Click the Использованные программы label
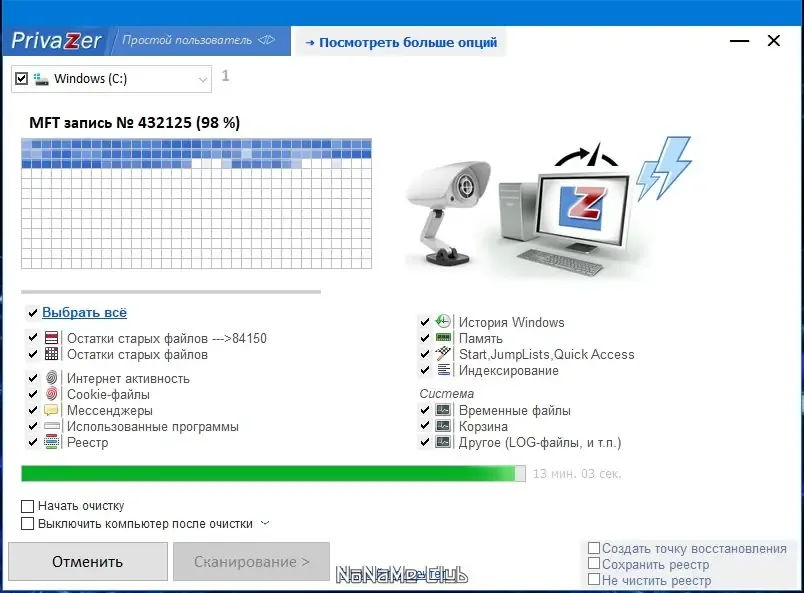The width and height of the screenshot is (804, 593). click(x=153, y=426)
